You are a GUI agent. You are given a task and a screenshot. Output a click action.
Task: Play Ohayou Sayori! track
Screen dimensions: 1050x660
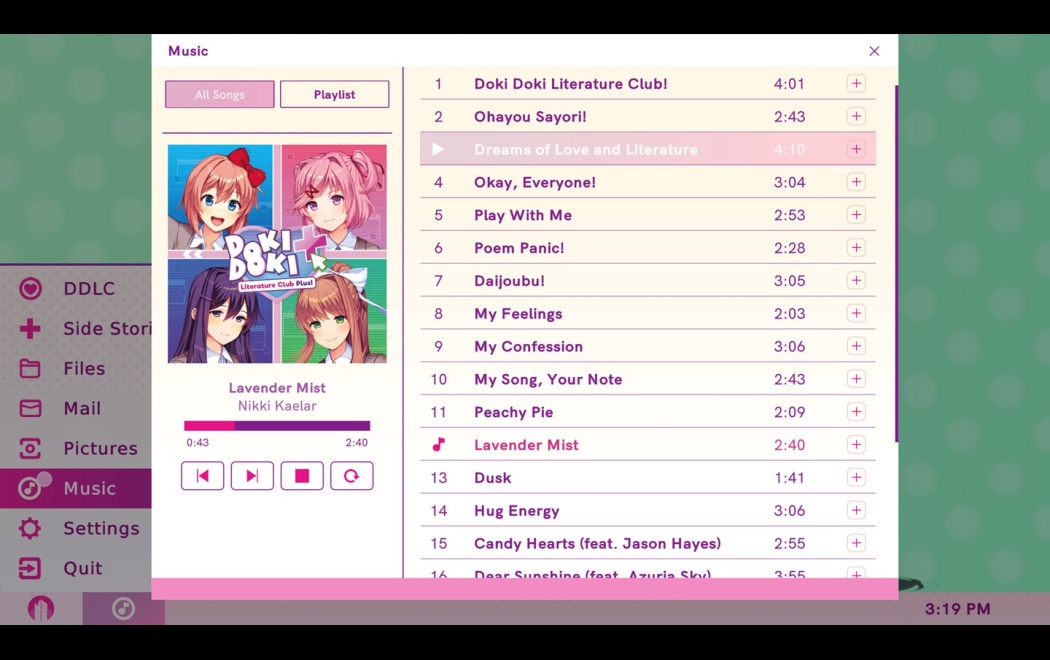[648, 116]
